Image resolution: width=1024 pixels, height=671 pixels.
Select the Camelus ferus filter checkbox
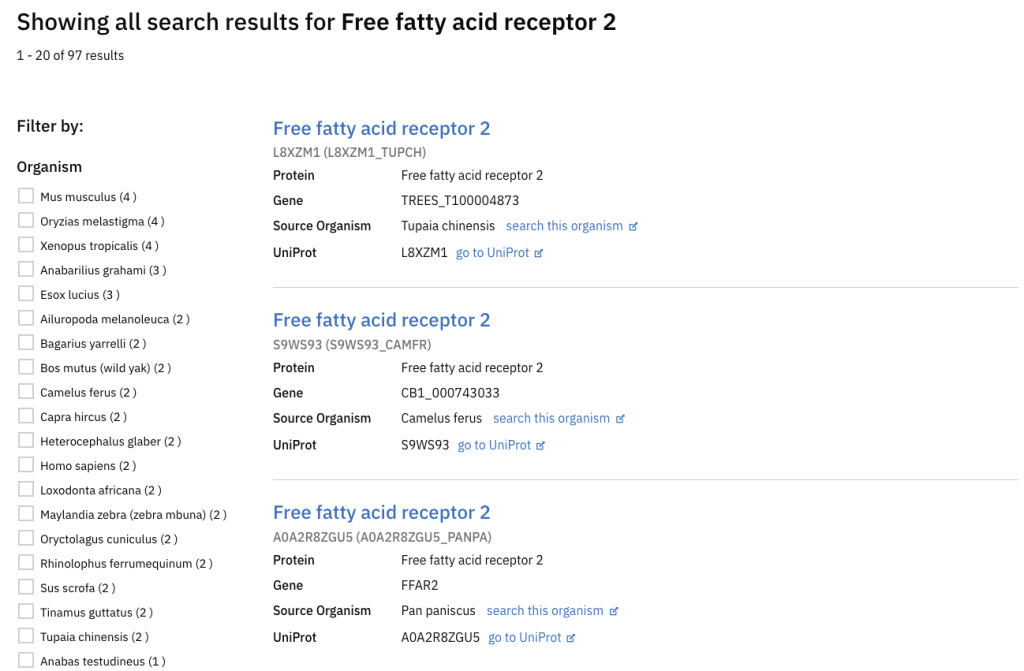coord(26,392)
